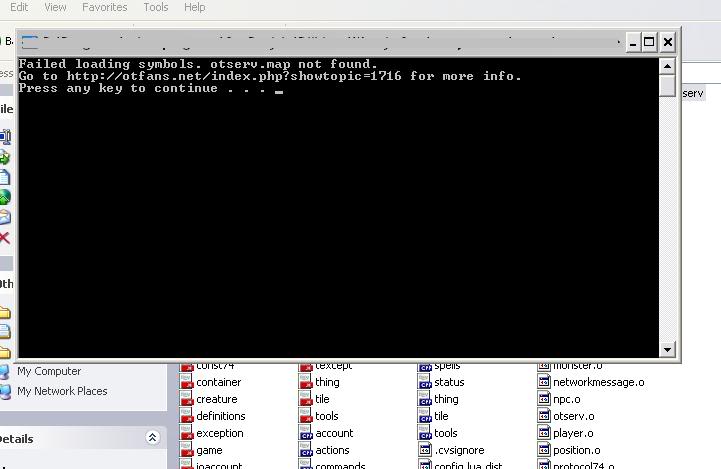The height and width of the screenshot is (469, 721).
Task: Select the exception header file icon
Action: click(186, 433)
